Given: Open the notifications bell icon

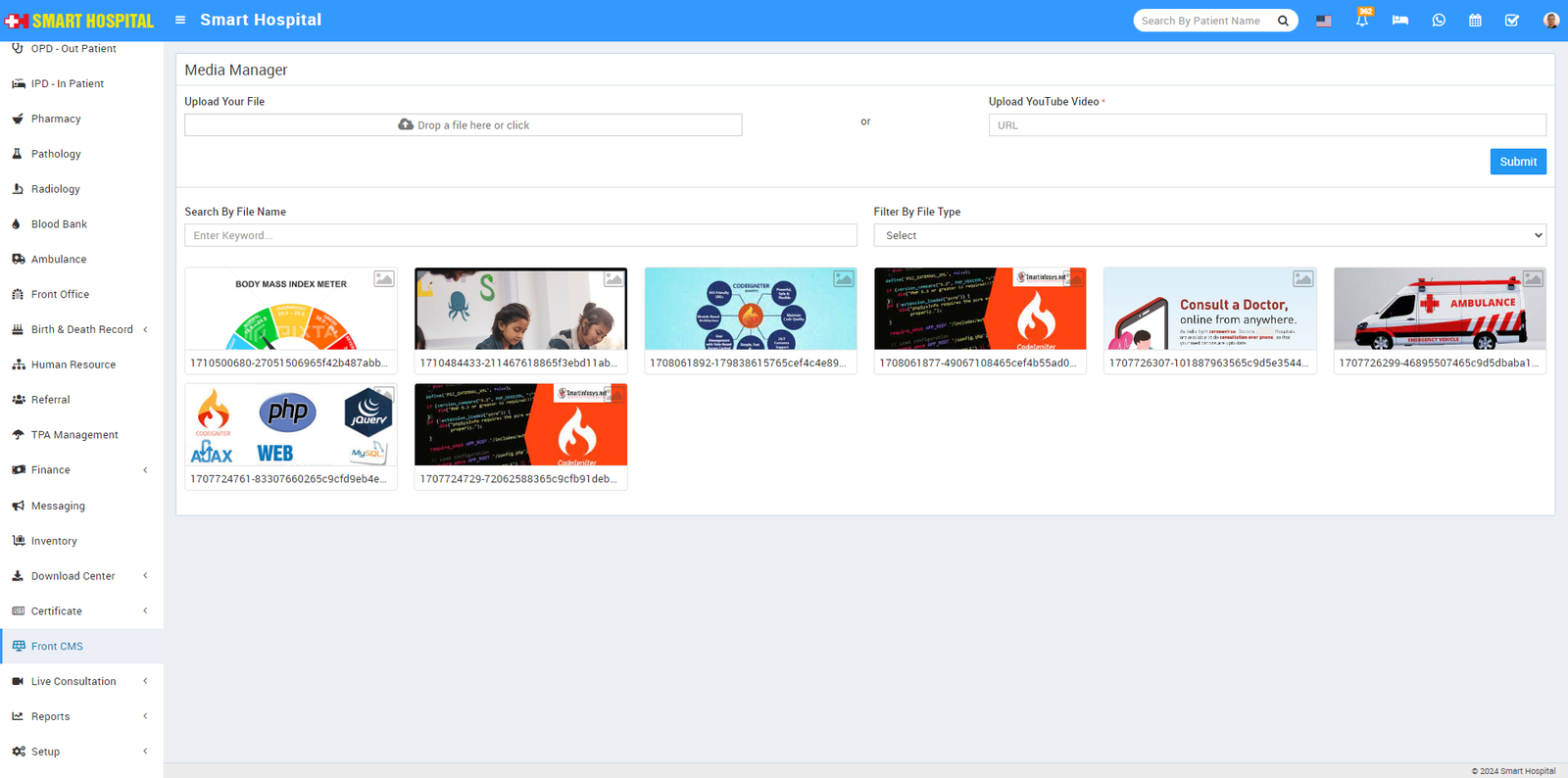Looking at the screenshot, I should point(1361,21).
